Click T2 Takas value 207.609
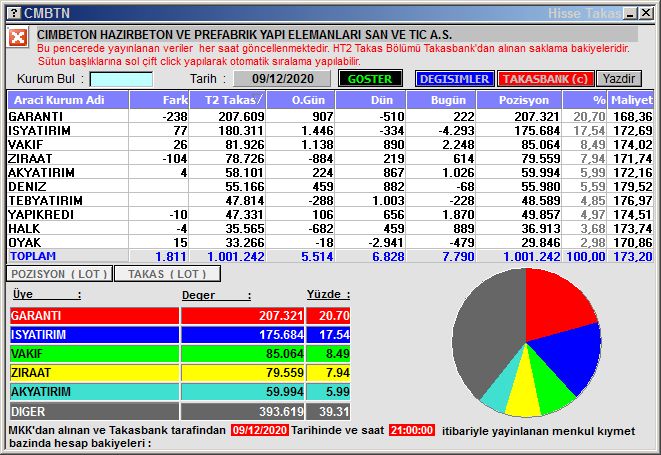661x455 pixels. (x=241, y=116)
